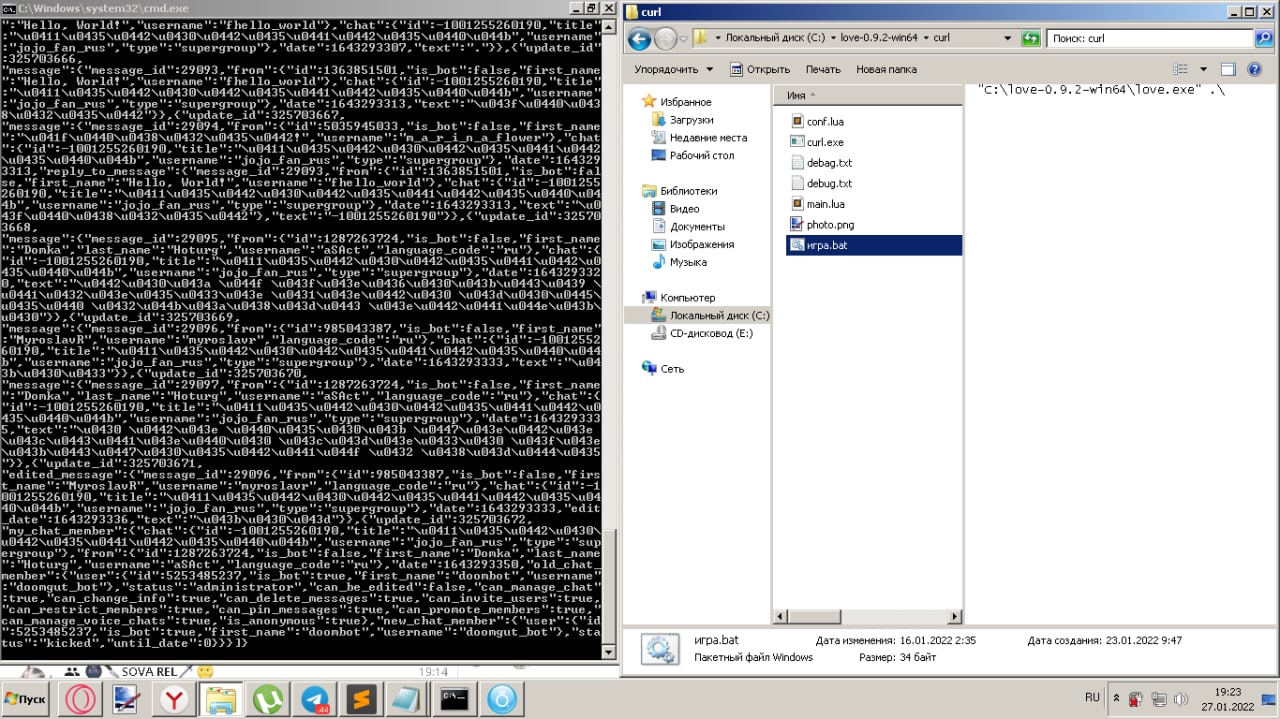Click Открыть in the Explorer toolbar
The width and height of the screenshot is (1280, 719).
pyautogui.click(x=760, y=69)
